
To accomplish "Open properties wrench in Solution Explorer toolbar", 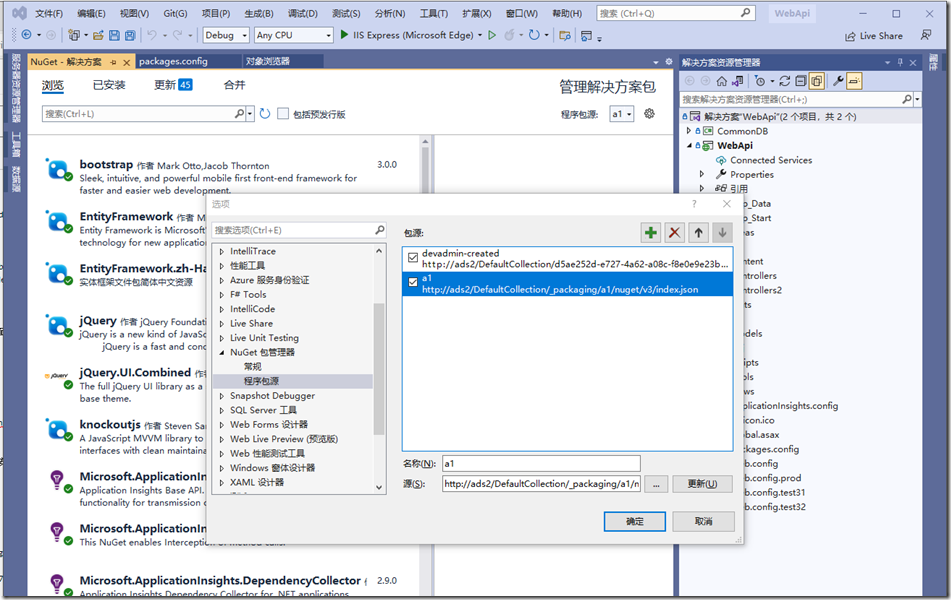I will pyautogui.click(x=838, y=81).
